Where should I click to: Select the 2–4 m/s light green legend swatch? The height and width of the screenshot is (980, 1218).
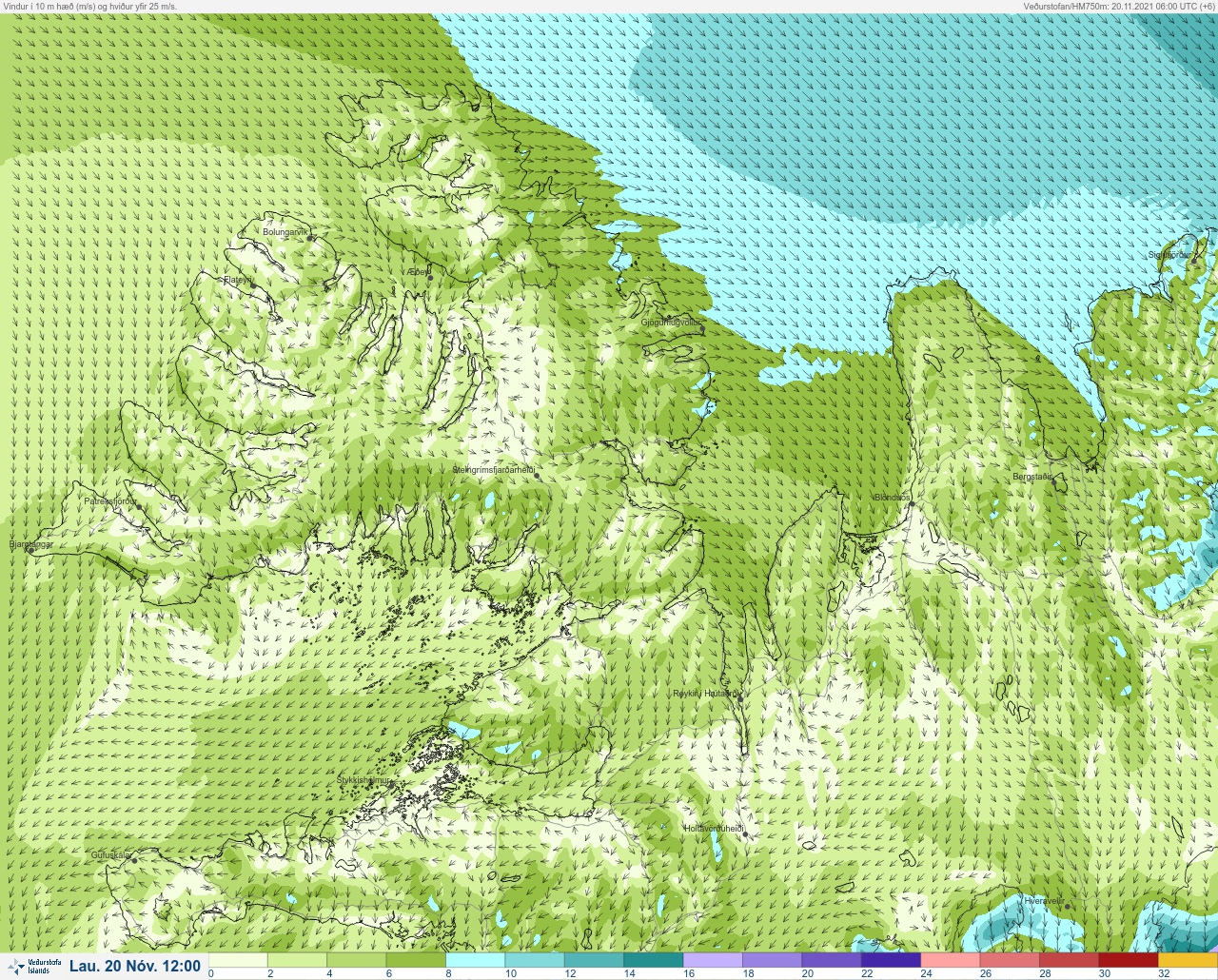point(297,960)
